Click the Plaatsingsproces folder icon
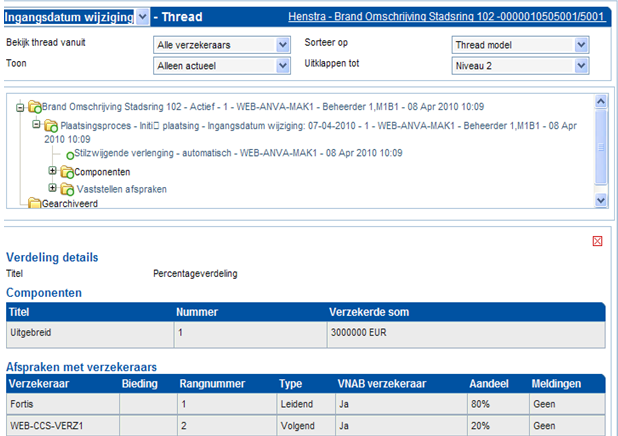The image size is (618, 436). pos(50,125)
